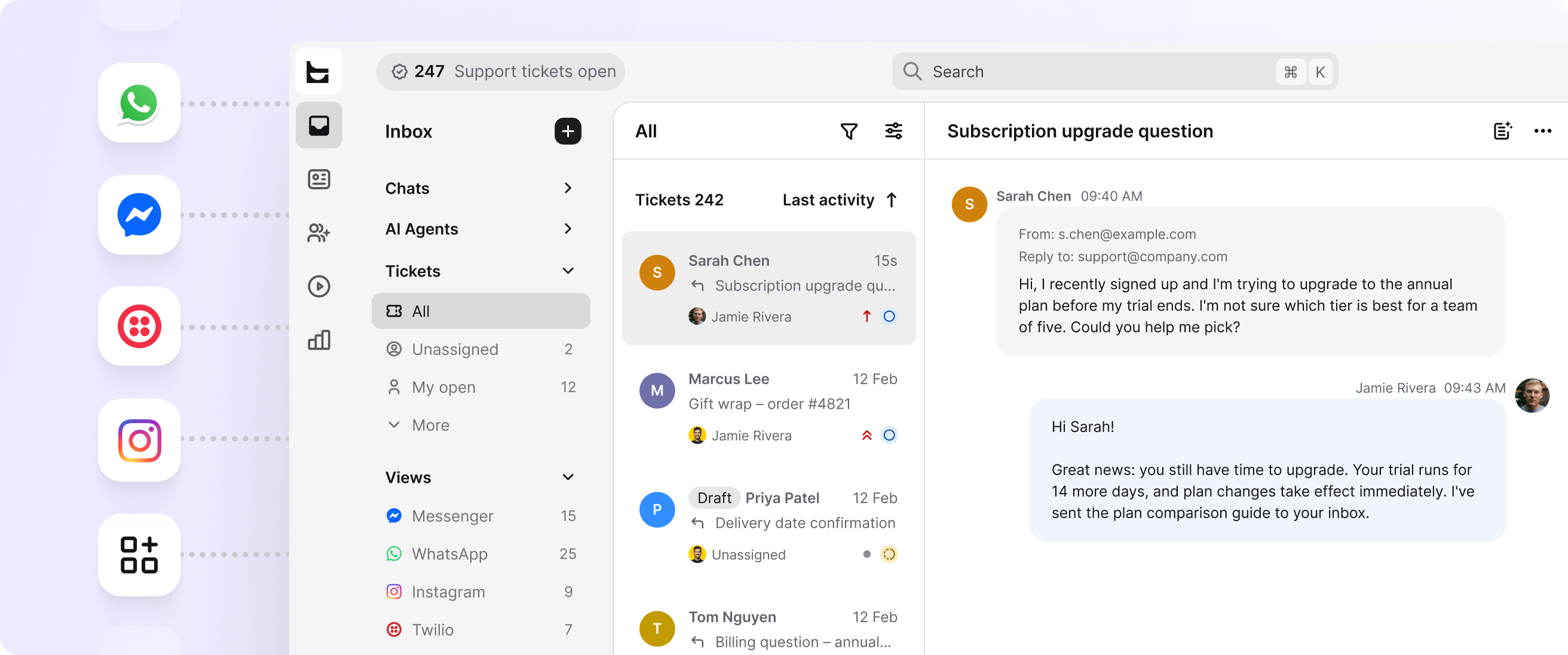Click status circle on Marcus Lee ticket
The width and height of the screenshot is (1568, 655).
pyautogui.click(x=889, y=435)
